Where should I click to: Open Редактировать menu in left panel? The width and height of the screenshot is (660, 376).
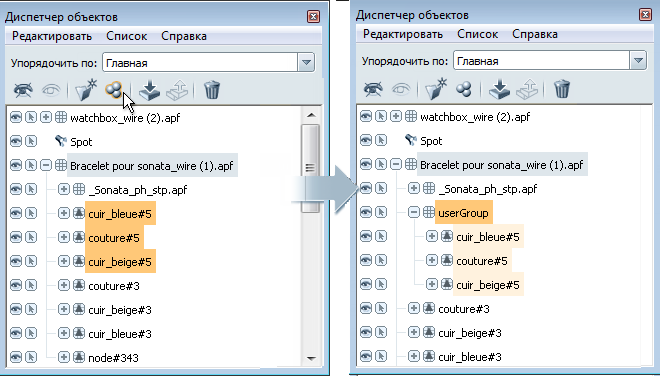52,36
